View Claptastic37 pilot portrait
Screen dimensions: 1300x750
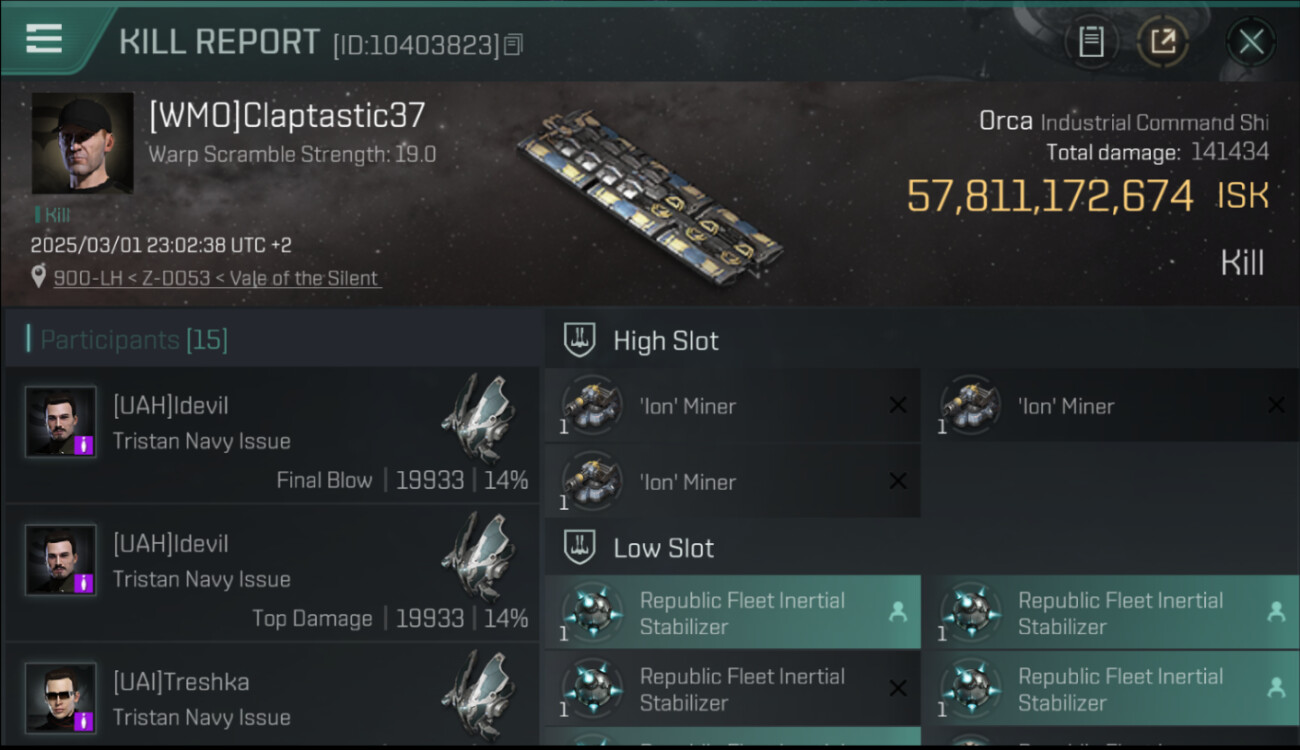pos(82,143)
